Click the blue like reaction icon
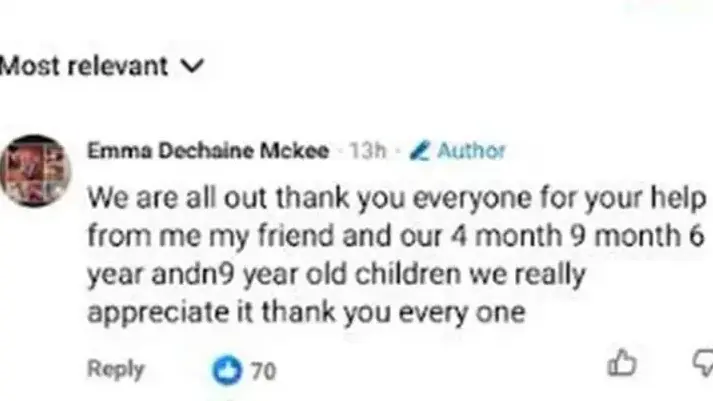The height and width of the screenshot is (401, 713). pyautogui.click(x=227, y=370)
